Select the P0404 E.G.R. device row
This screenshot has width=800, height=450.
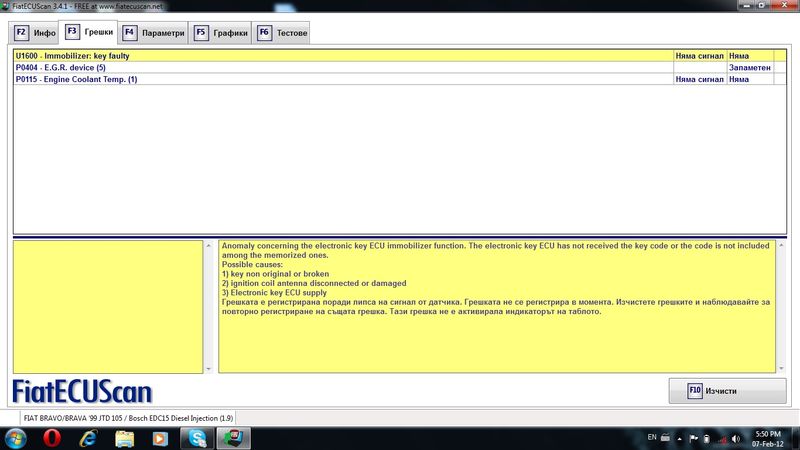tap(399, 67)
